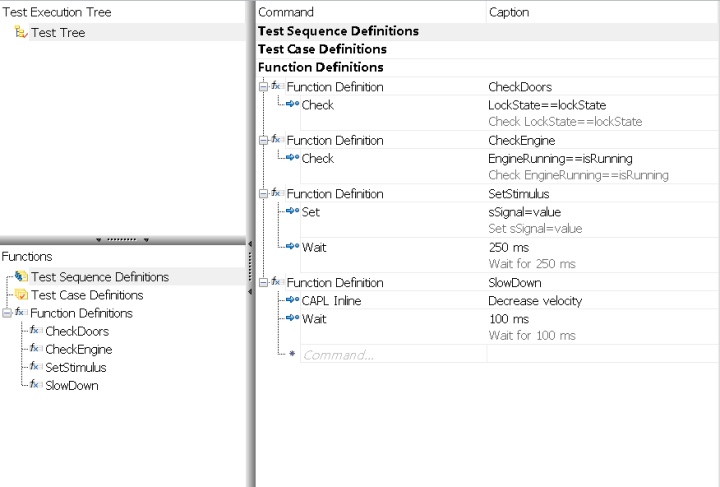Collapse left pane using upper splitter arrow
The width and height of the screenshot is (720, 487).
[x=250, y=244]
